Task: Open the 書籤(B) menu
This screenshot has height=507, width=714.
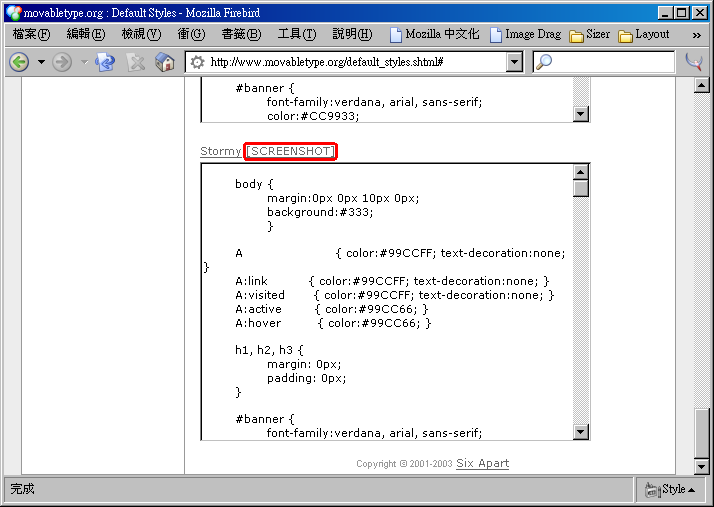Action: pyautogui.click(x=241, y=34)
